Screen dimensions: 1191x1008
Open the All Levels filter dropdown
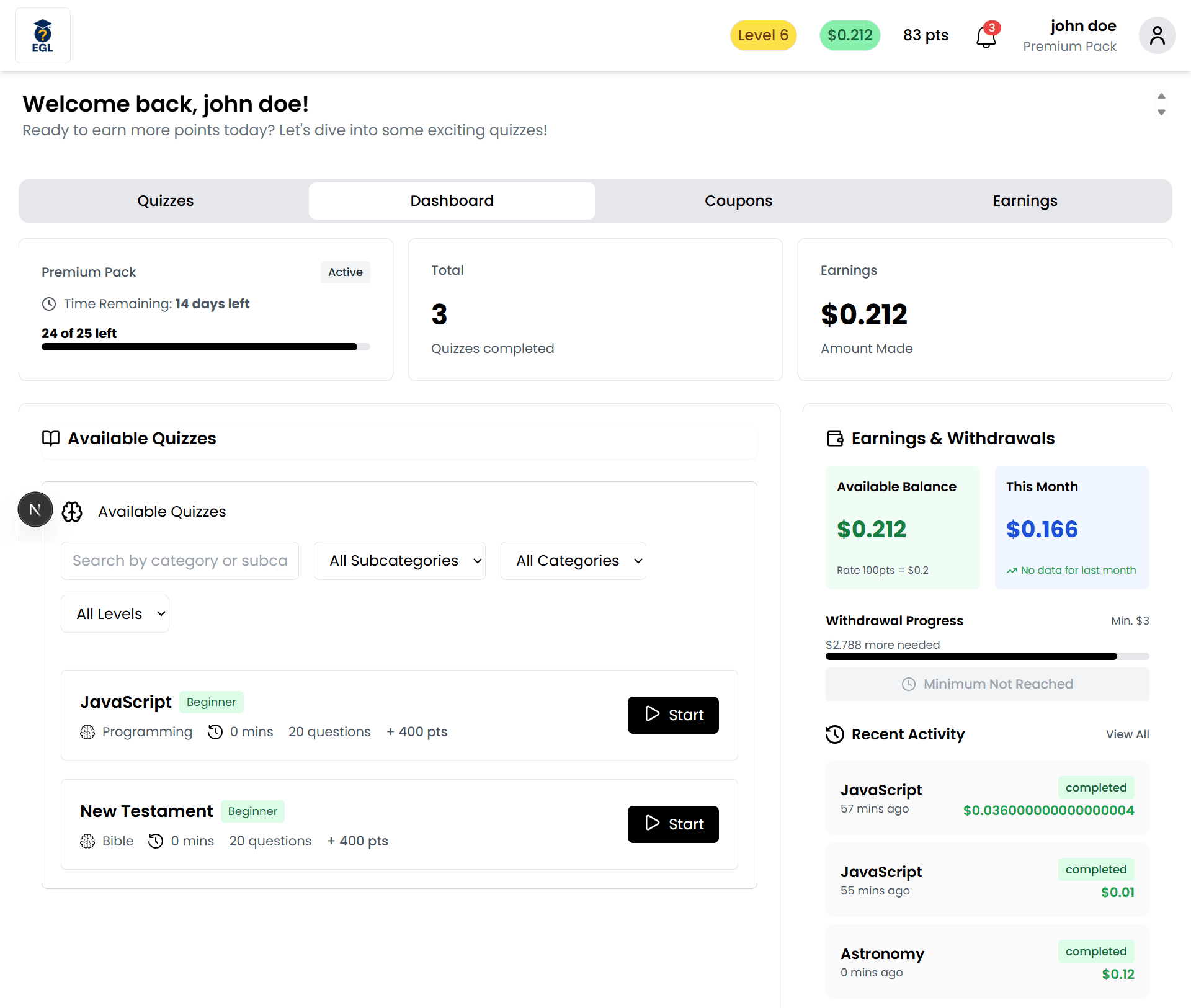[x=115, y=614]
